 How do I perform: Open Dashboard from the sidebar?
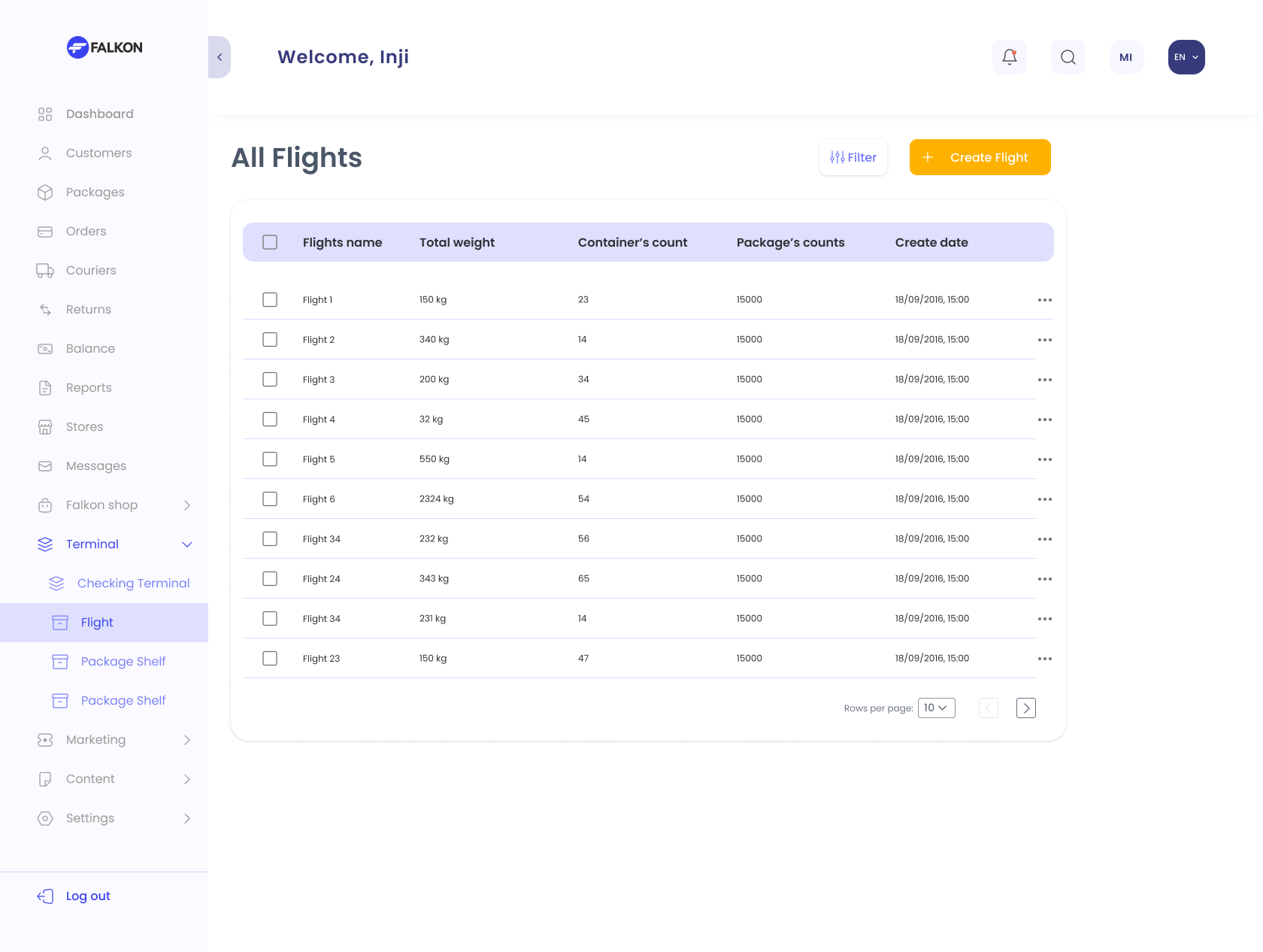point(99,114)
